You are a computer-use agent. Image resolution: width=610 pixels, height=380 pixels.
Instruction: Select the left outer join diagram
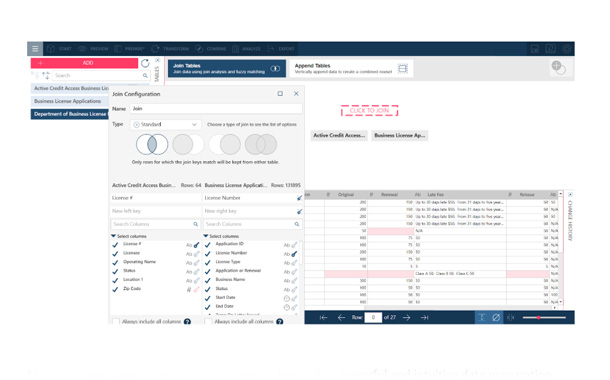tap(188, 144)
